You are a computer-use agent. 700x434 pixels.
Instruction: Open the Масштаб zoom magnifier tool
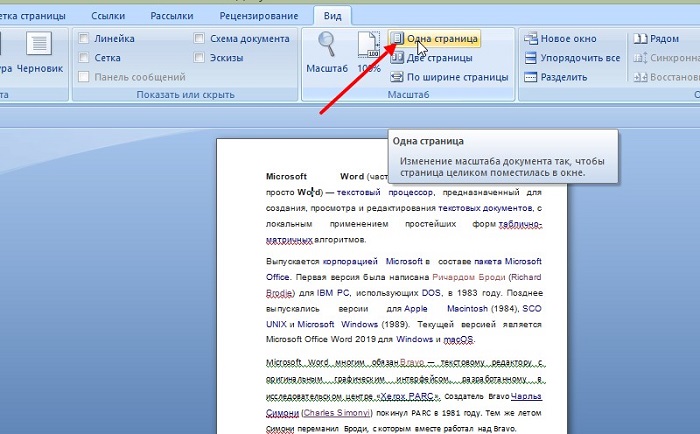click(x=327, y=52)
